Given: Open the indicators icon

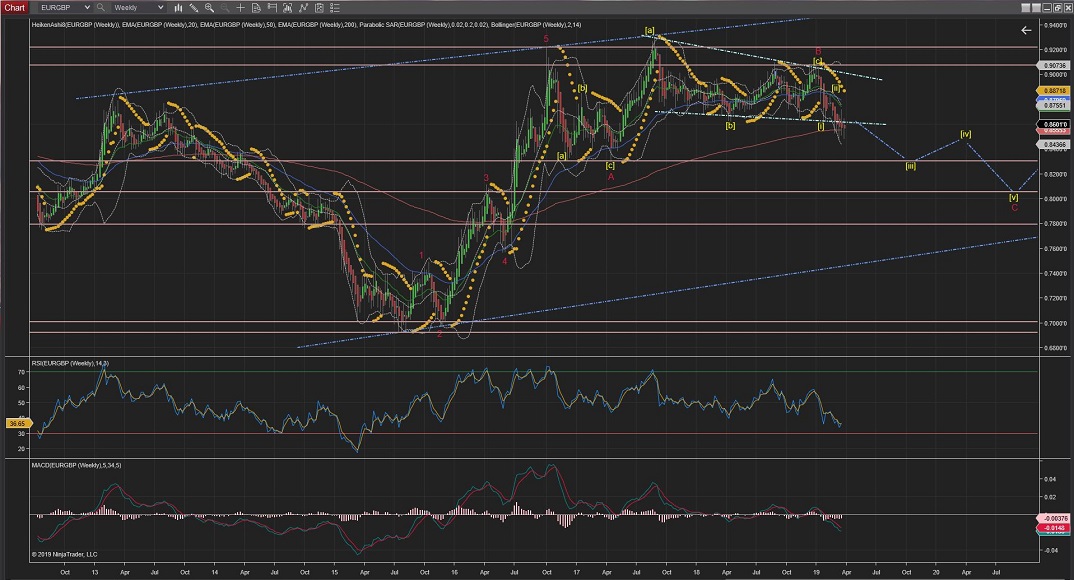Looking at the screenshot, I should (303, 8).
